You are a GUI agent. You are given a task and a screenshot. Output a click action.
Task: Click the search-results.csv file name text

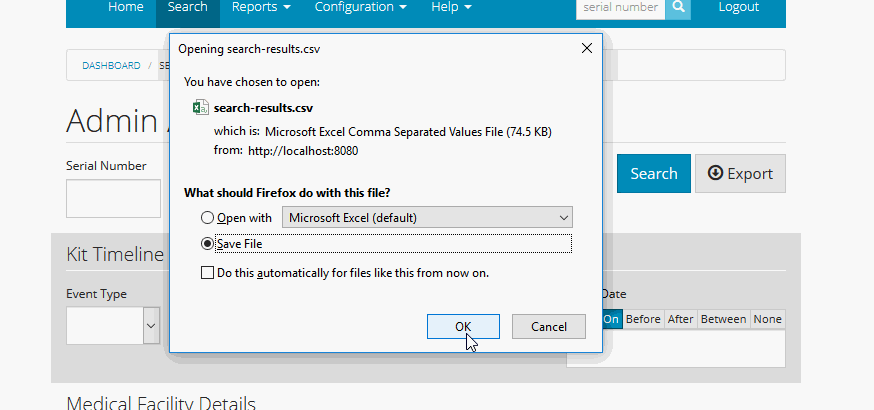pos(263,108)
